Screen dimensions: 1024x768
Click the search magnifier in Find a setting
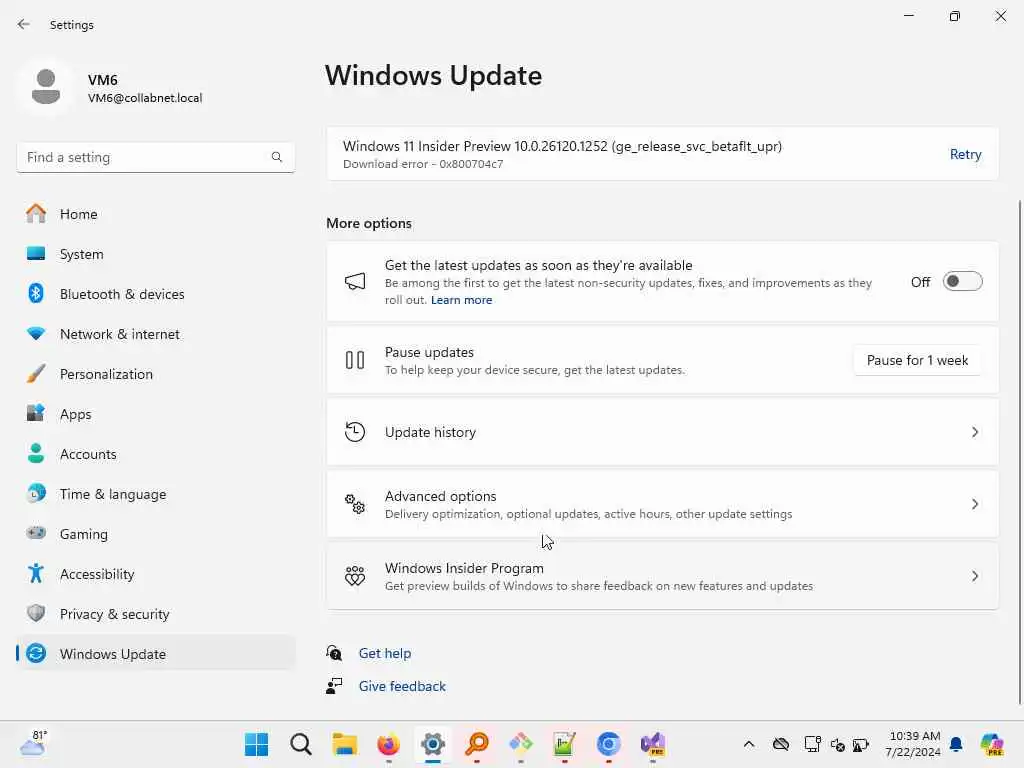coord(277,157)
